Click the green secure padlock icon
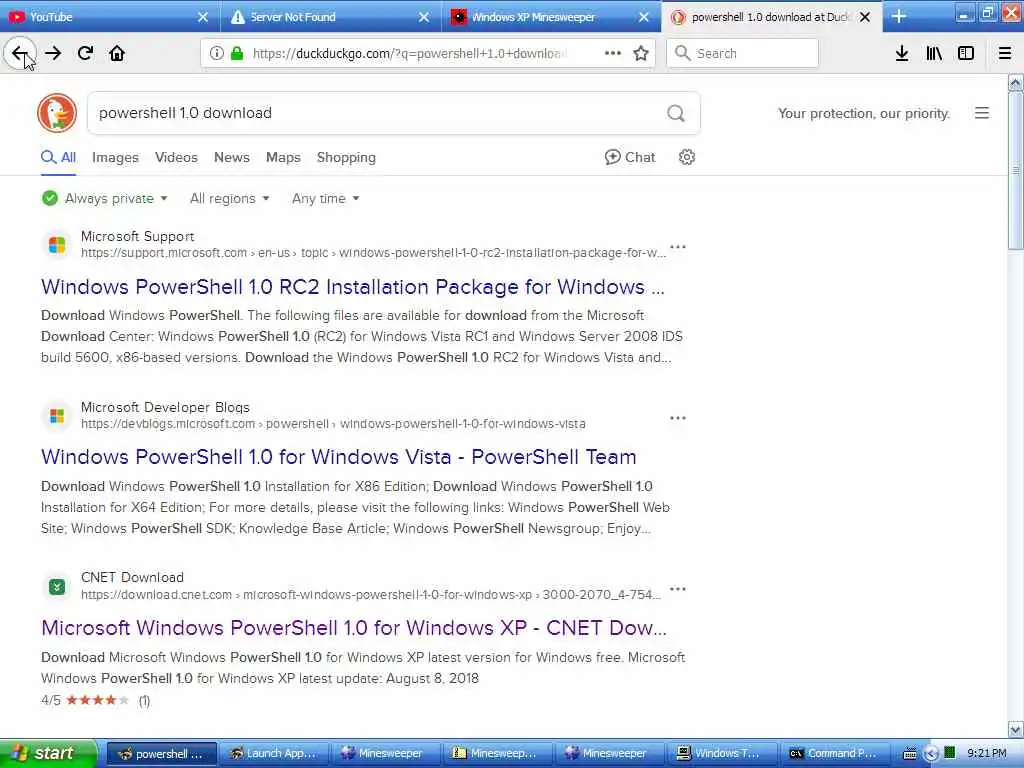The image size is (1024, 768). coord(237,53)
